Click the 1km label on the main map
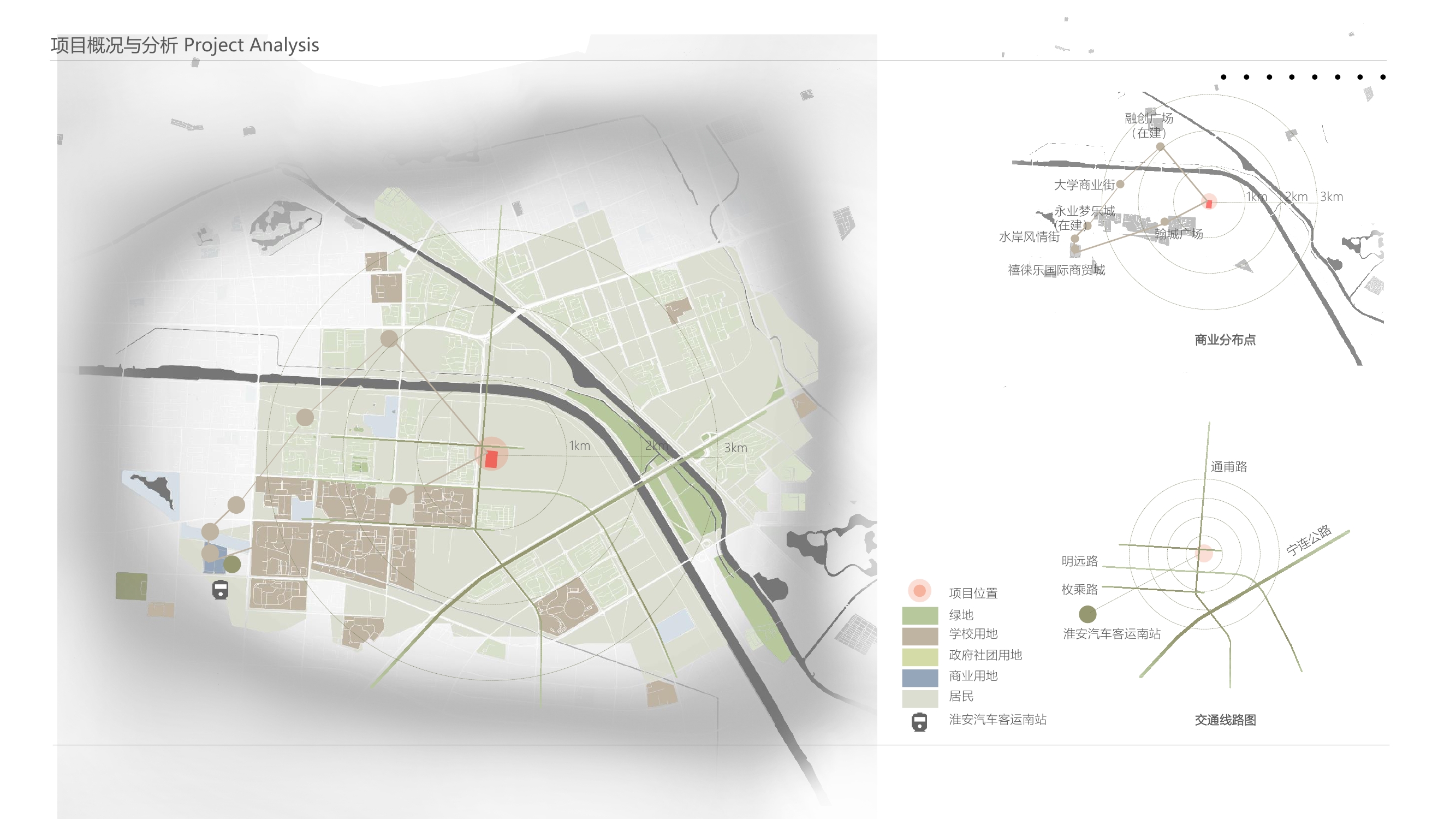This screenshot has width=1456, height=819. pyautogui.click(x=579, y=446)
